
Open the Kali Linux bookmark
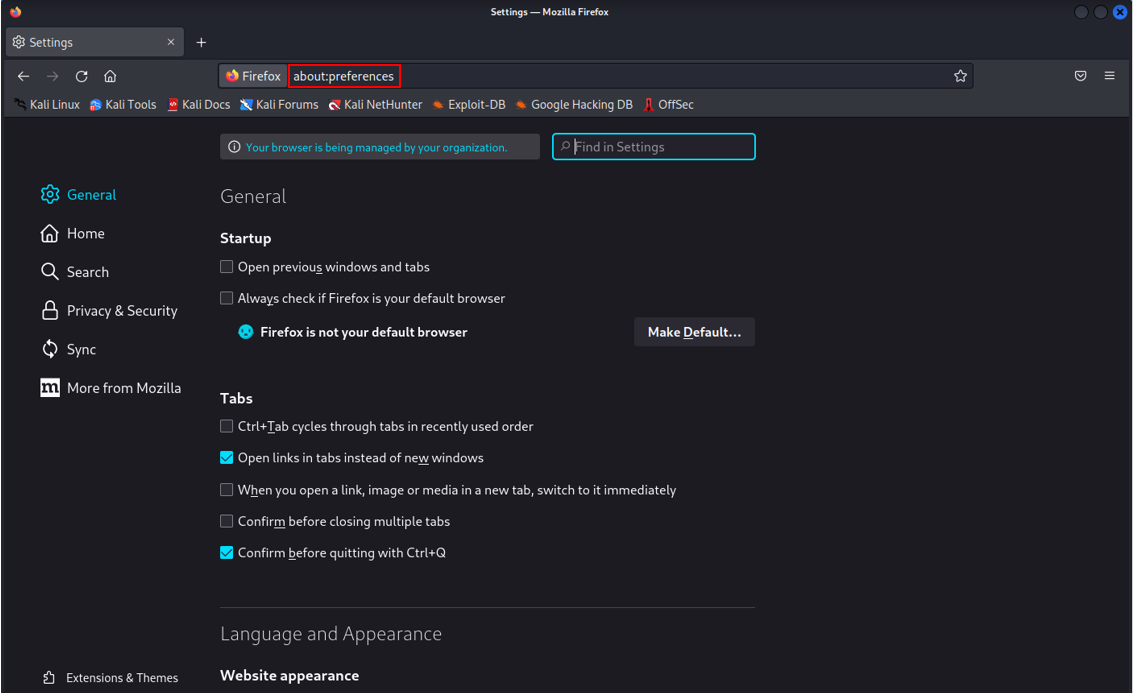[47, 104]
